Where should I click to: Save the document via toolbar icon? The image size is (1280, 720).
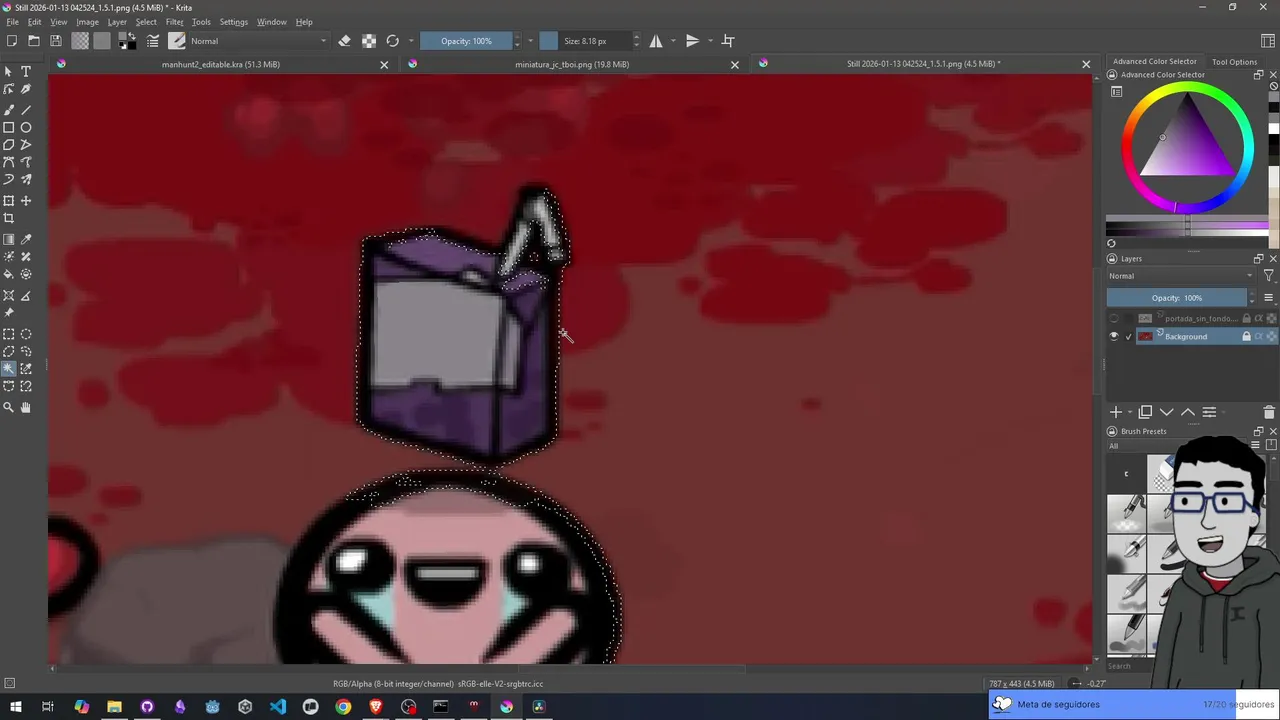coord(56,41)
